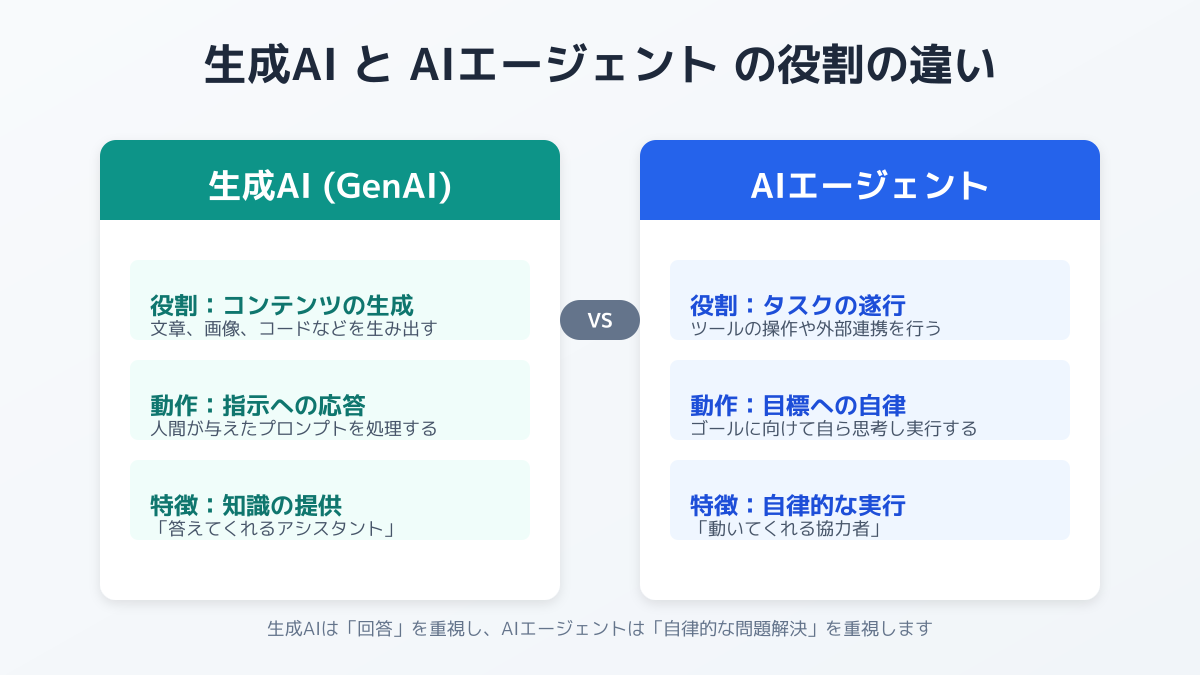Click the 役割：コンテンツの生成 heading
1200x675 pixels.
tap(282, 305)
